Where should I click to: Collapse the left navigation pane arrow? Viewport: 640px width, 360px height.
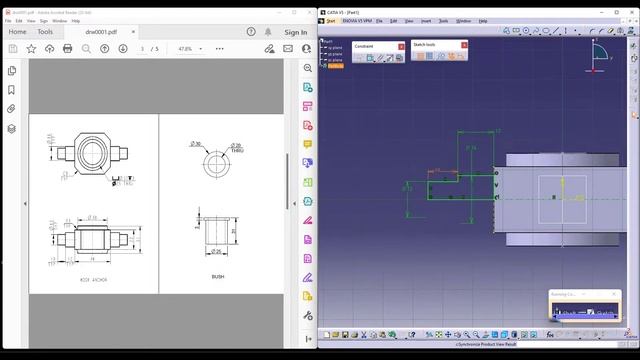(25, 203)
